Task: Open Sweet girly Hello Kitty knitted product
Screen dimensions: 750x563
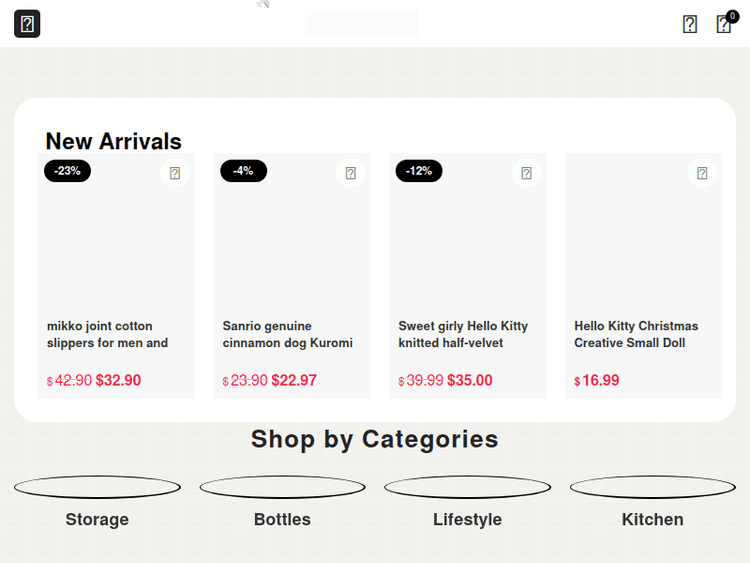Action: 463,334
